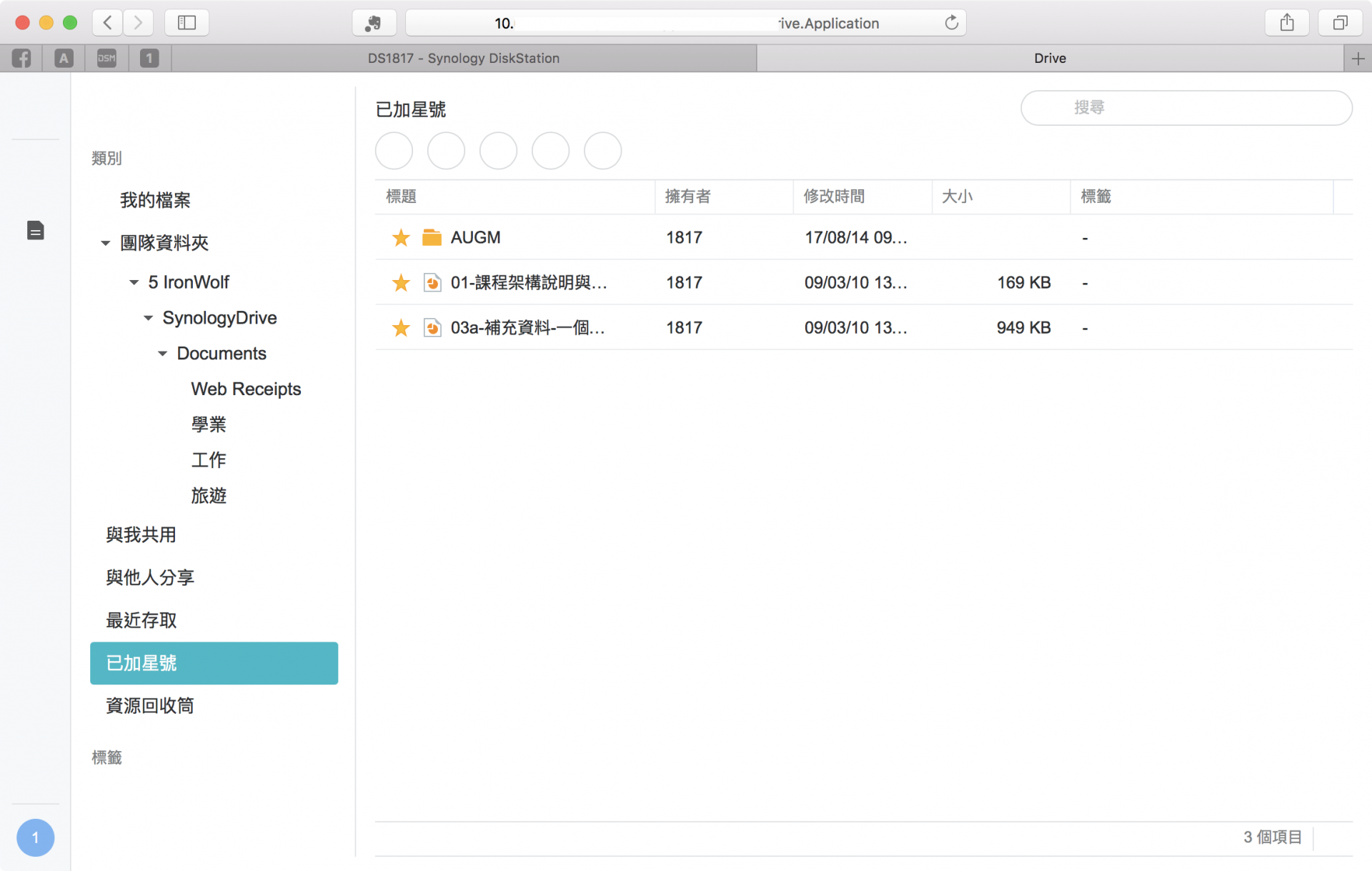
Task: Open Web Receipts folder in tree
Action: (246, 389)
